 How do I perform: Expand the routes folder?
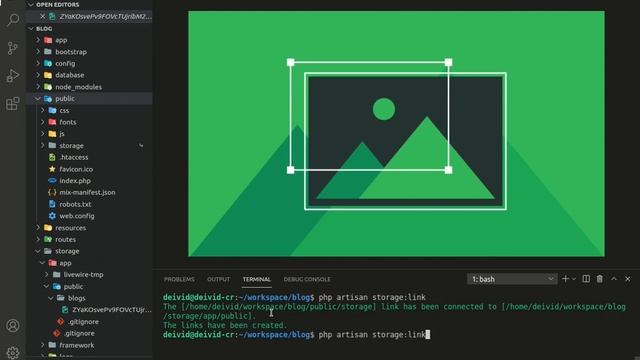[x=89, y=240]
